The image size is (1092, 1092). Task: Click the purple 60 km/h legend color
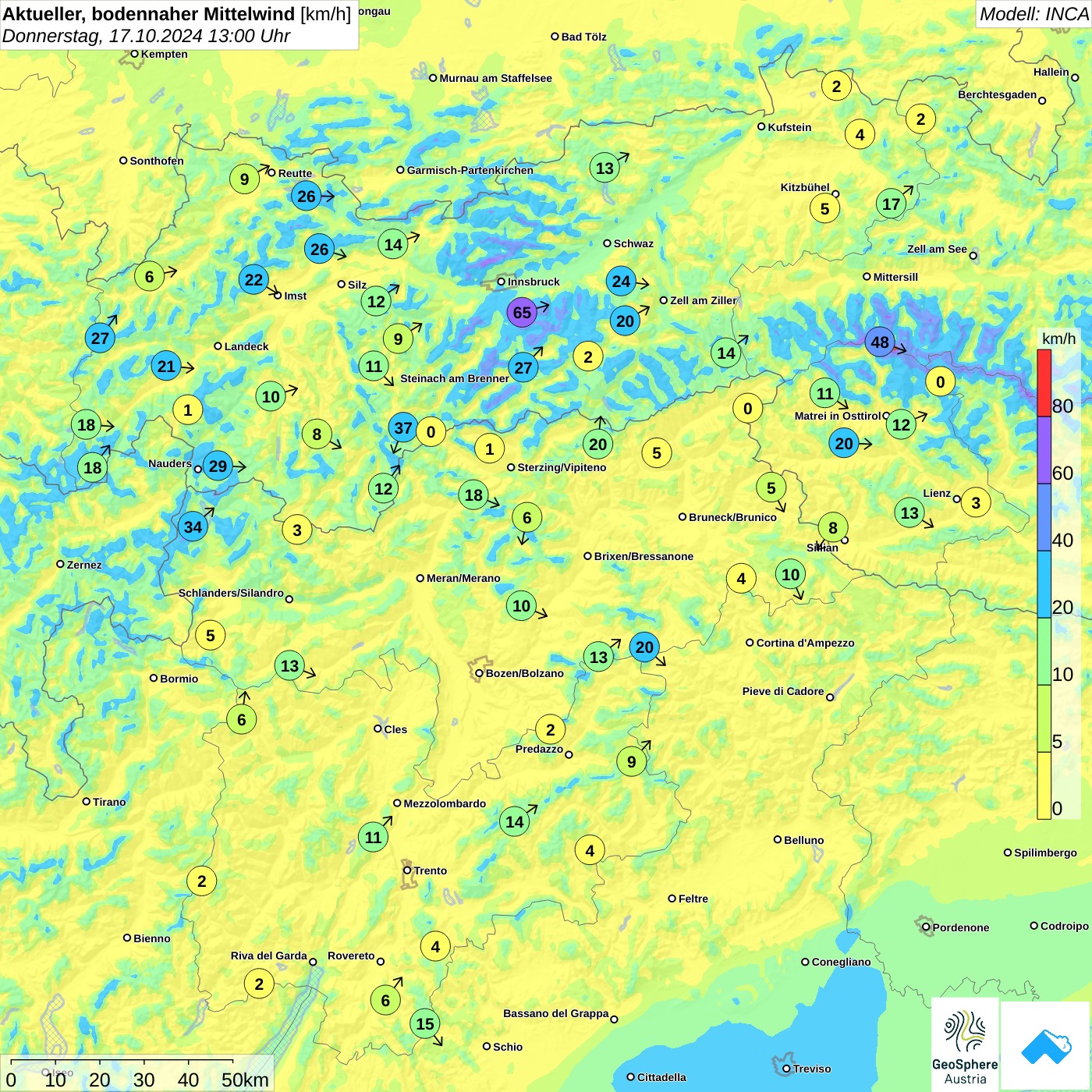[x=1044, y=450]
